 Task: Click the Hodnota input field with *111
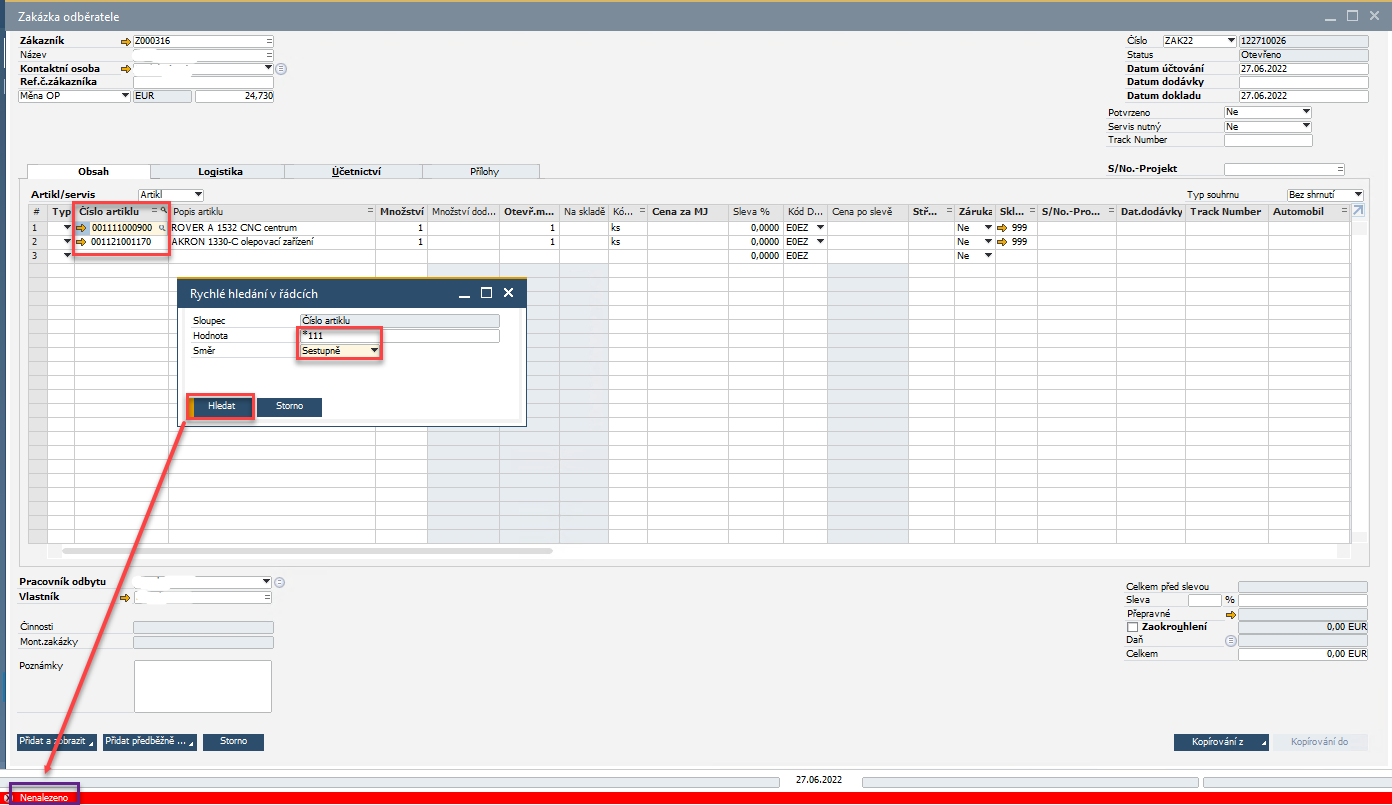click(399, 336)
